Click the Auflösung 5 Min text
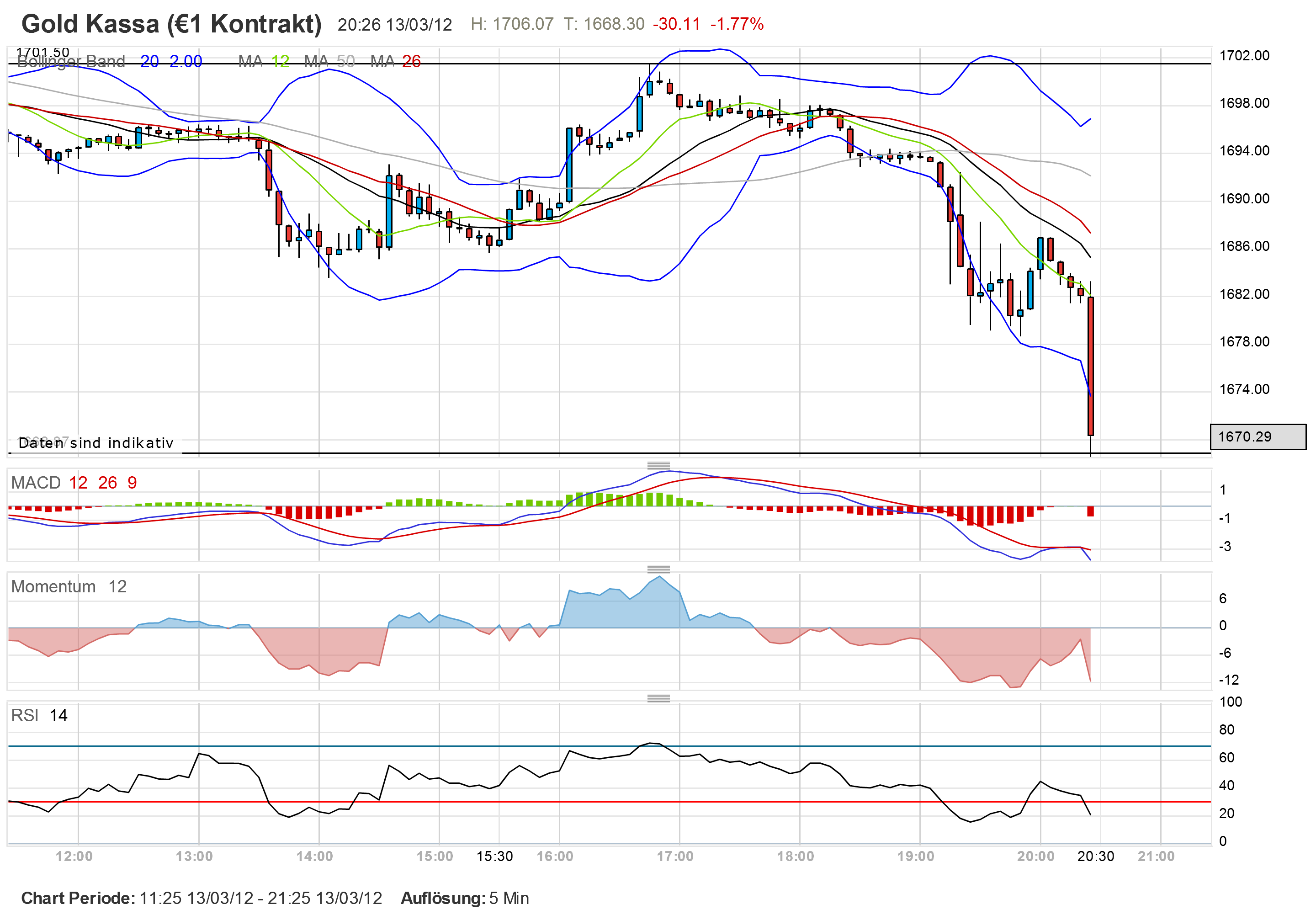1316x915 pixels. tap(464, 898)
